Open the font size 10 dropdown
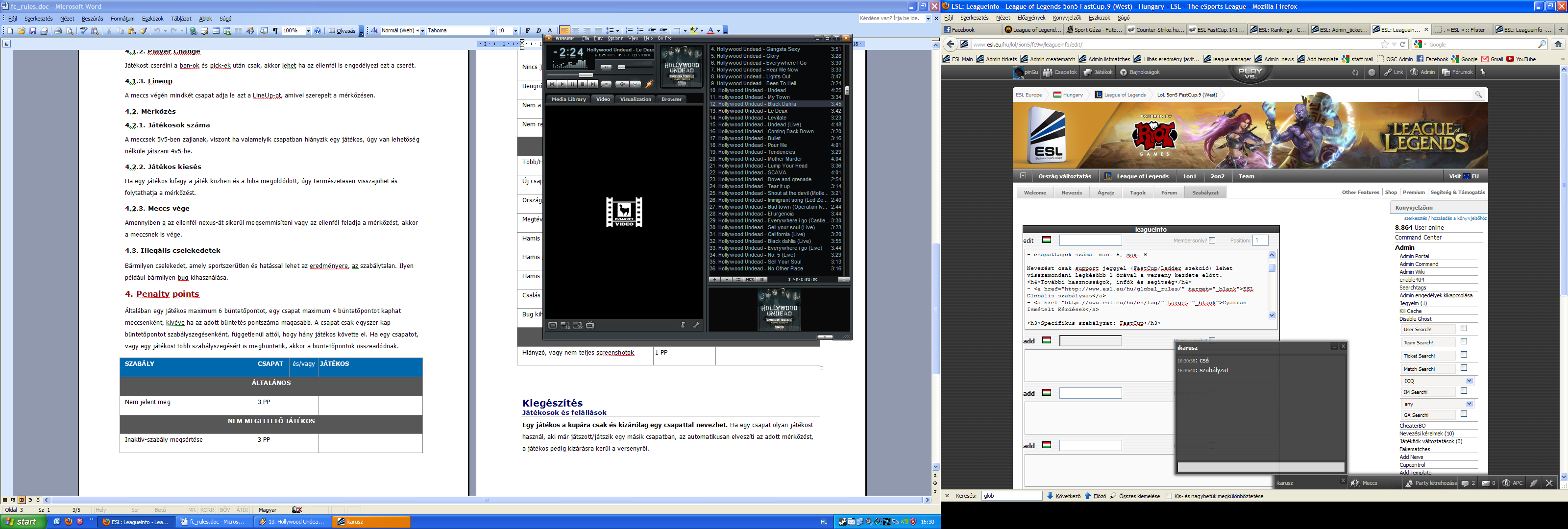The height and width of the screenshot is (529, 1568). [x=515, y=31]
